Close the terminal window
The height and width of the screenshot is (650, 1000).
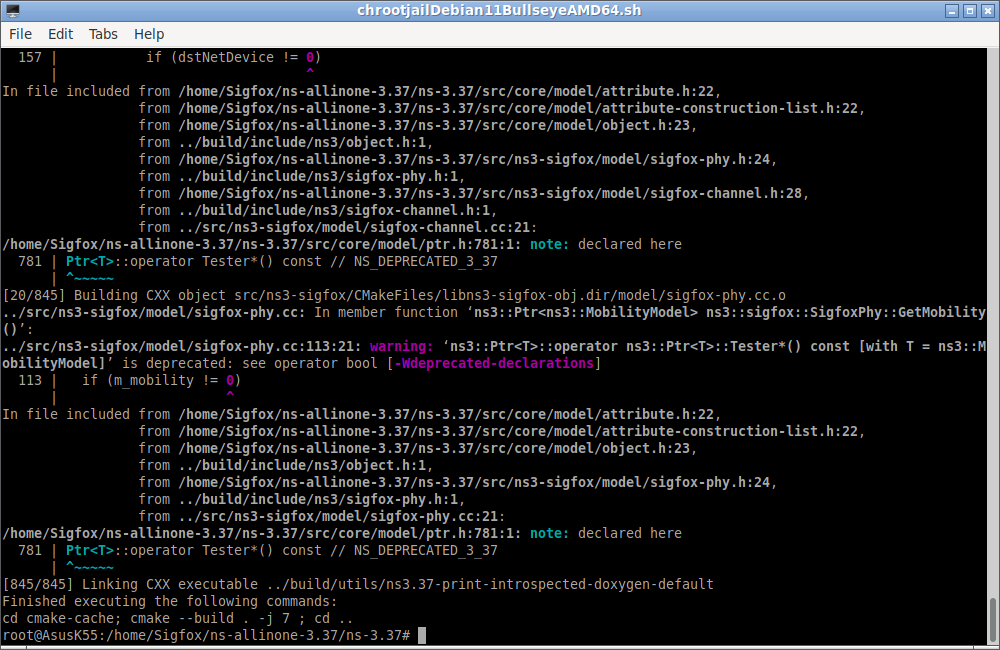987,11
